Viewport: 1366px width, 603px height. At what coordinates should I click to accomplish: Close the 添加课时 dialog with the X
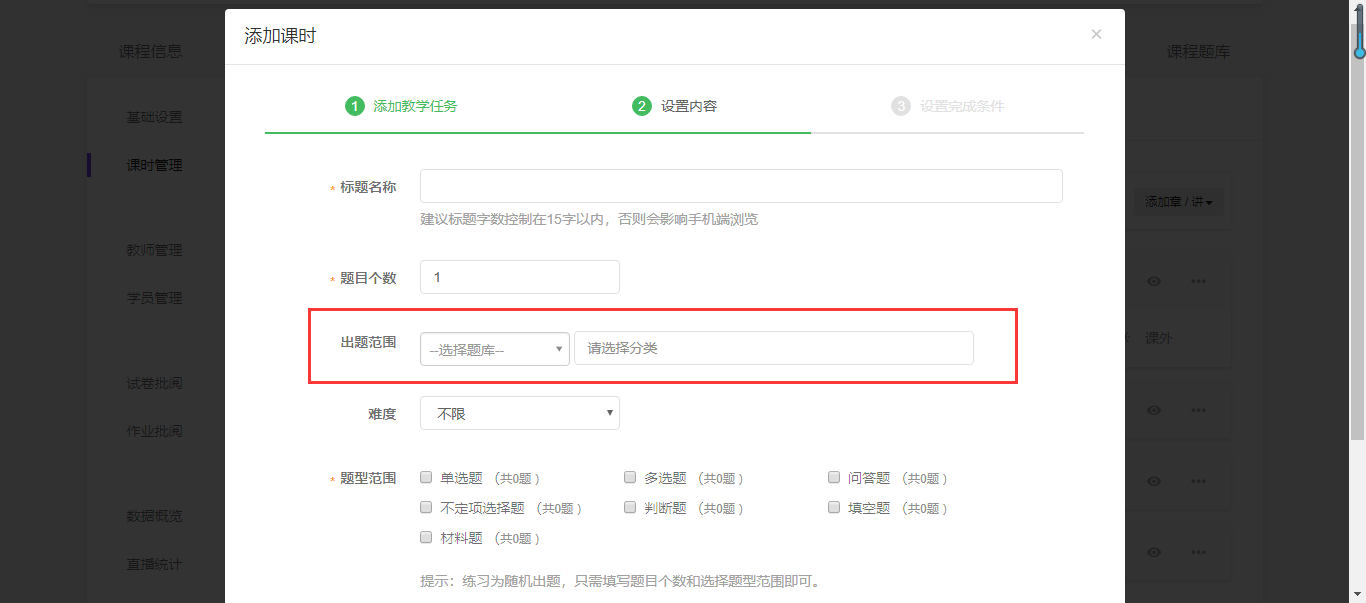coord(1096,34)
